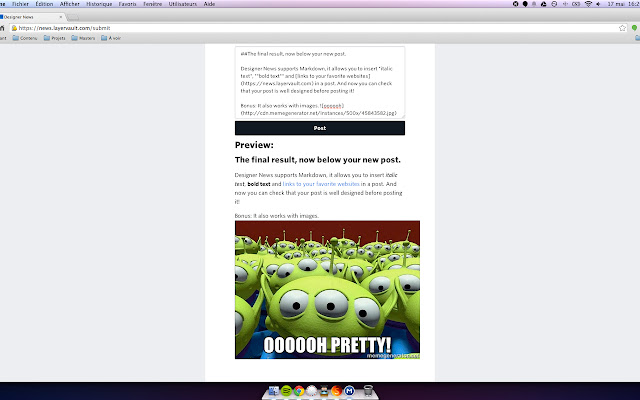Open the cartoon character app in the dock
640x400 pixels.
pos(324,391)
